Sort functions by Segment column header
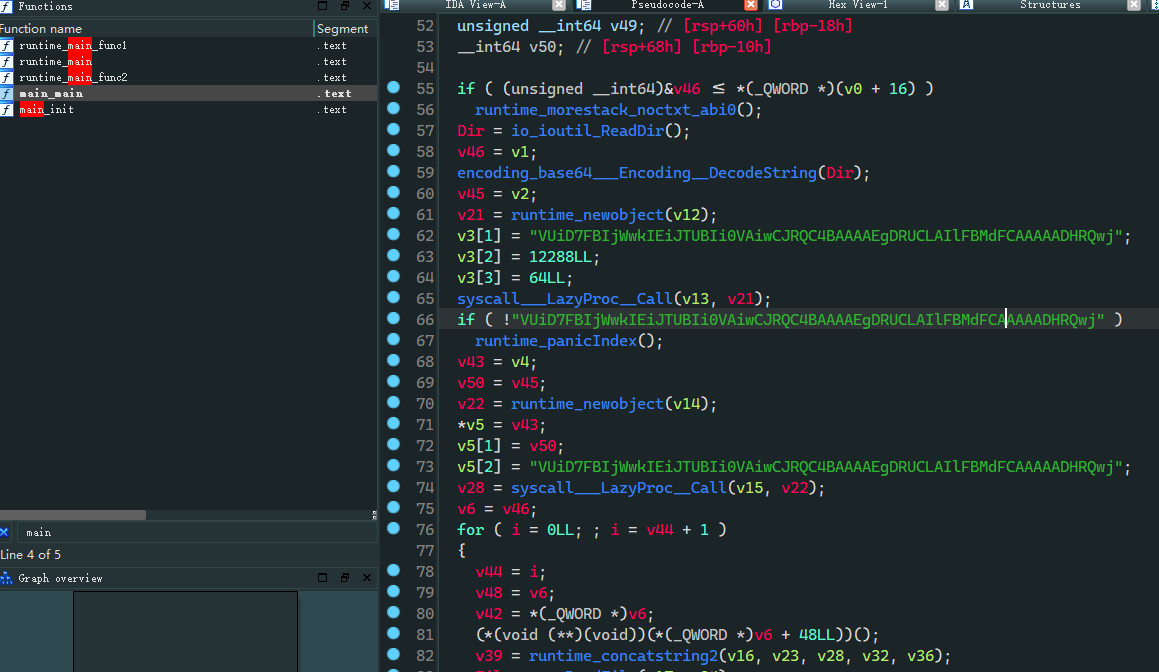This screenshot has height=672, width=1159. [x=342, y=29]
